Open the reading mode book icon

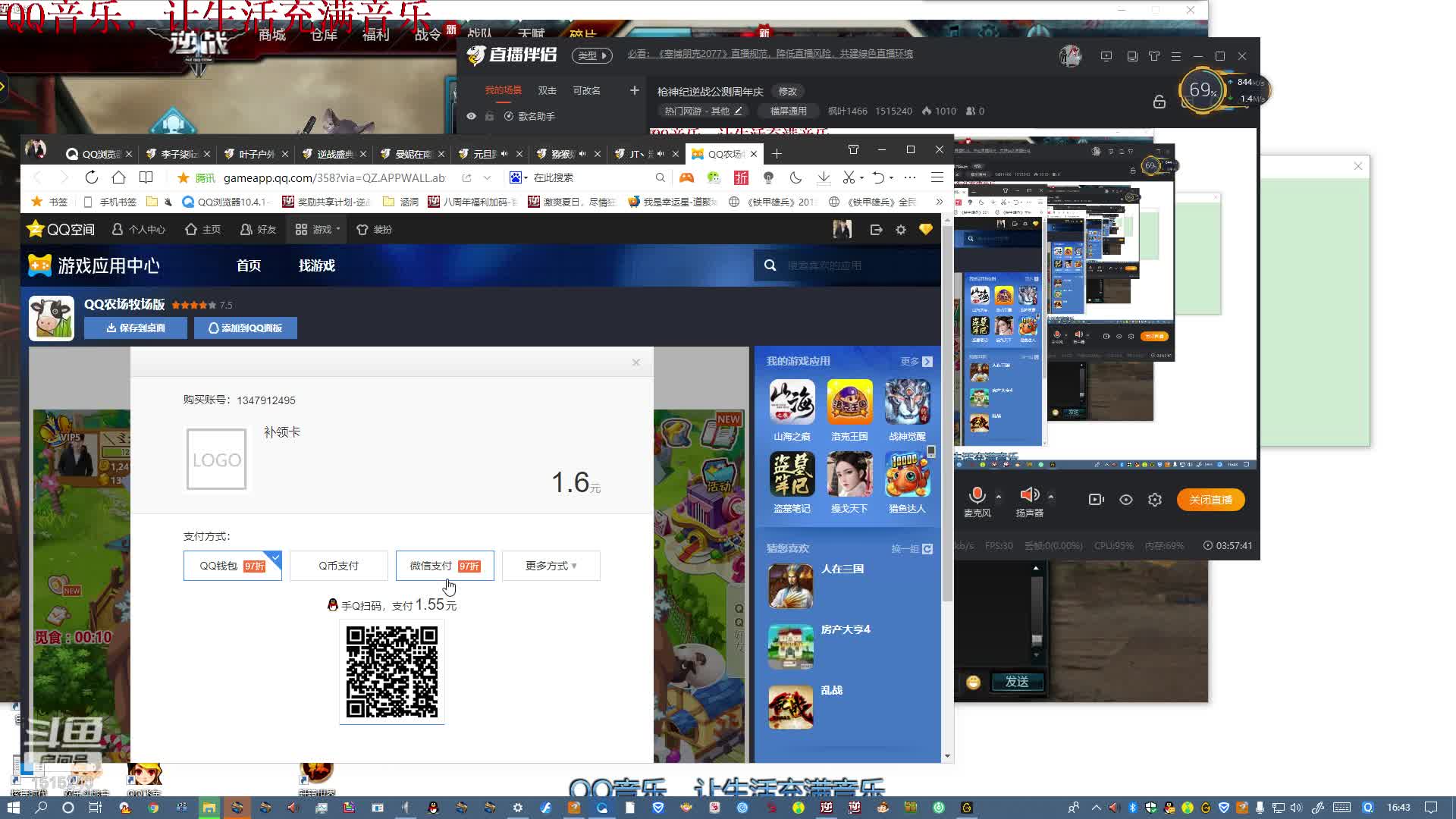point(146,177)
